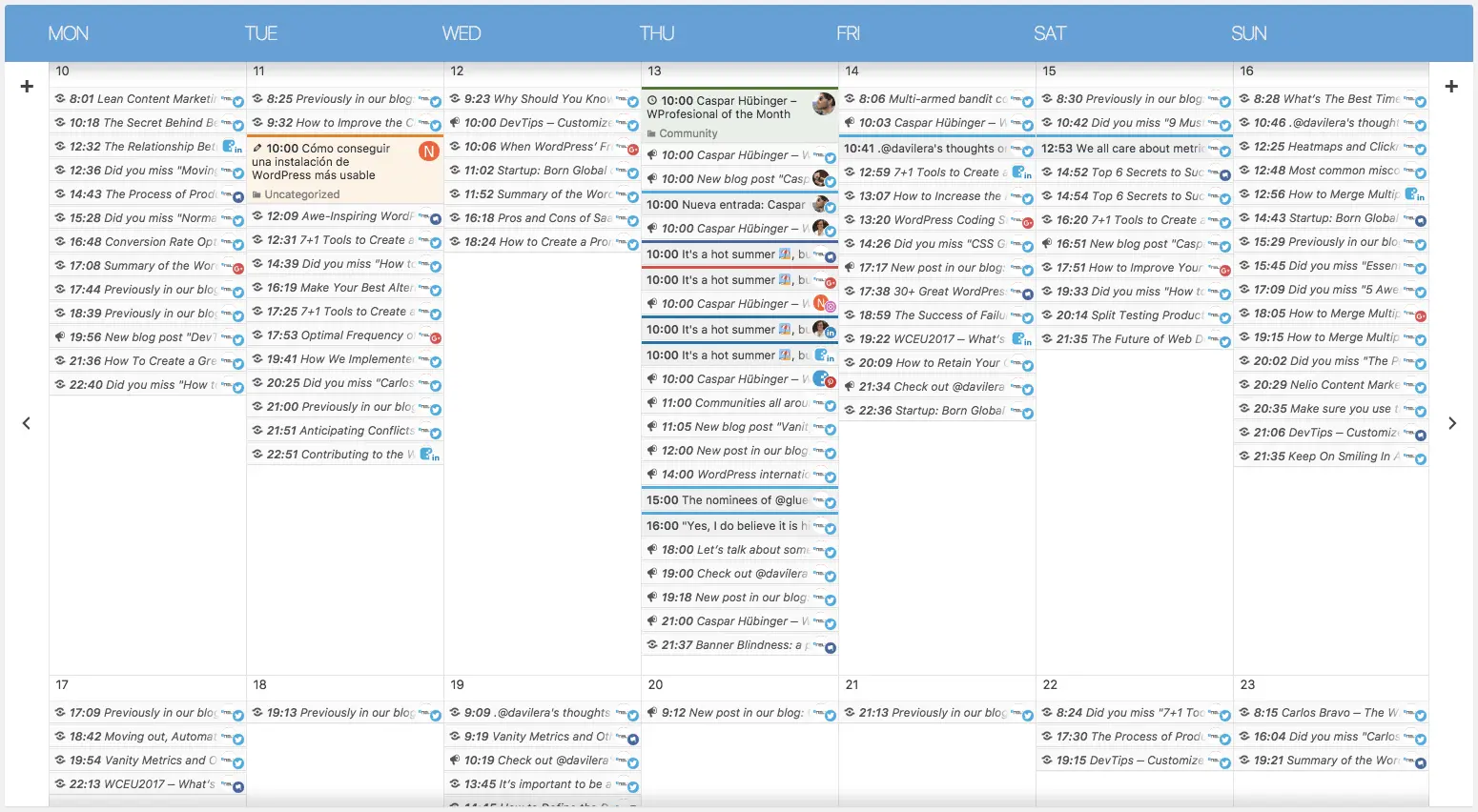The height and width of the screenshot is (812, 1478).
Task: Click megaphone icon on 19:56 New blog post
Action: [60, 337]
